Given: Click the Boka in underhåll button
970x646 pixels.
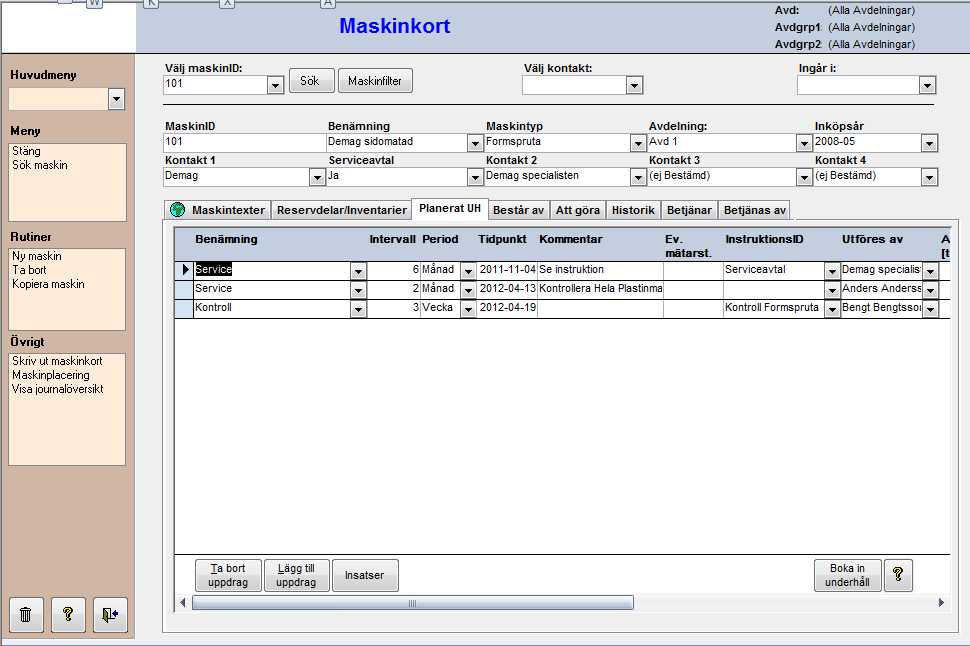Looking at the screenshot, I should (x=847, y=575).
